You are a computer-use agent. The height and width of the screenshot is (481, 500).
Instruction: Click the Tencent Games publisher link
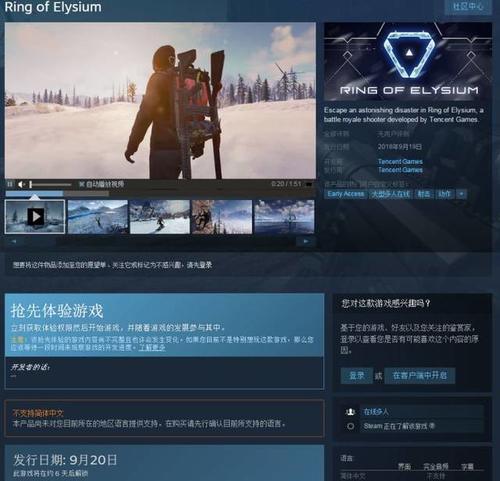pos(400,170)
